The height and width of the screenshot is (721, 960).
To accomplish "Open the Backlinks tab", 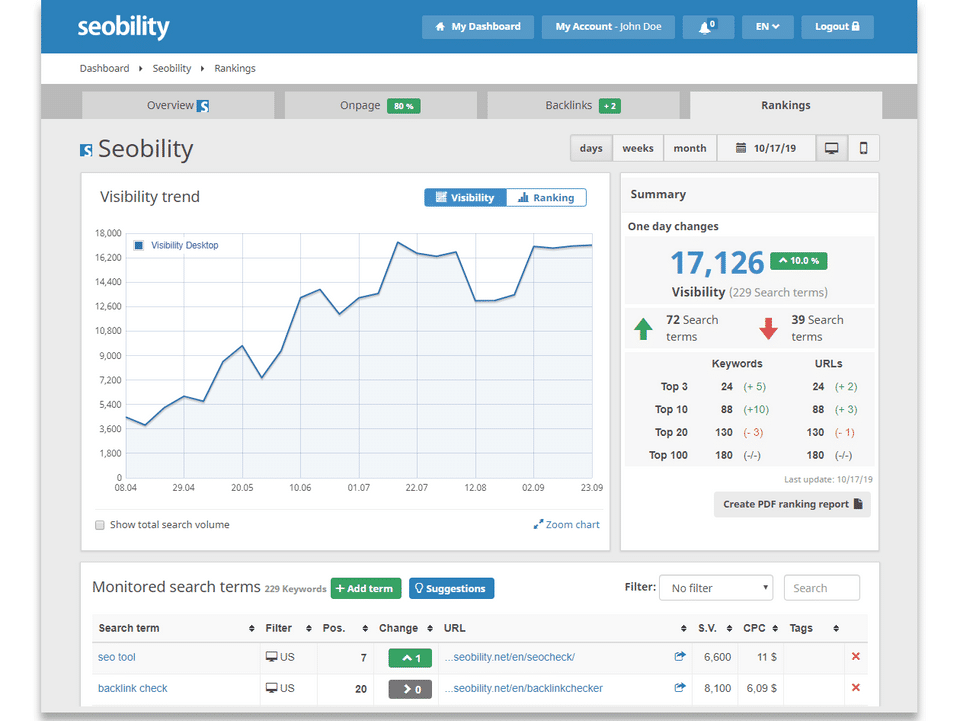I will tap(583, 105).
